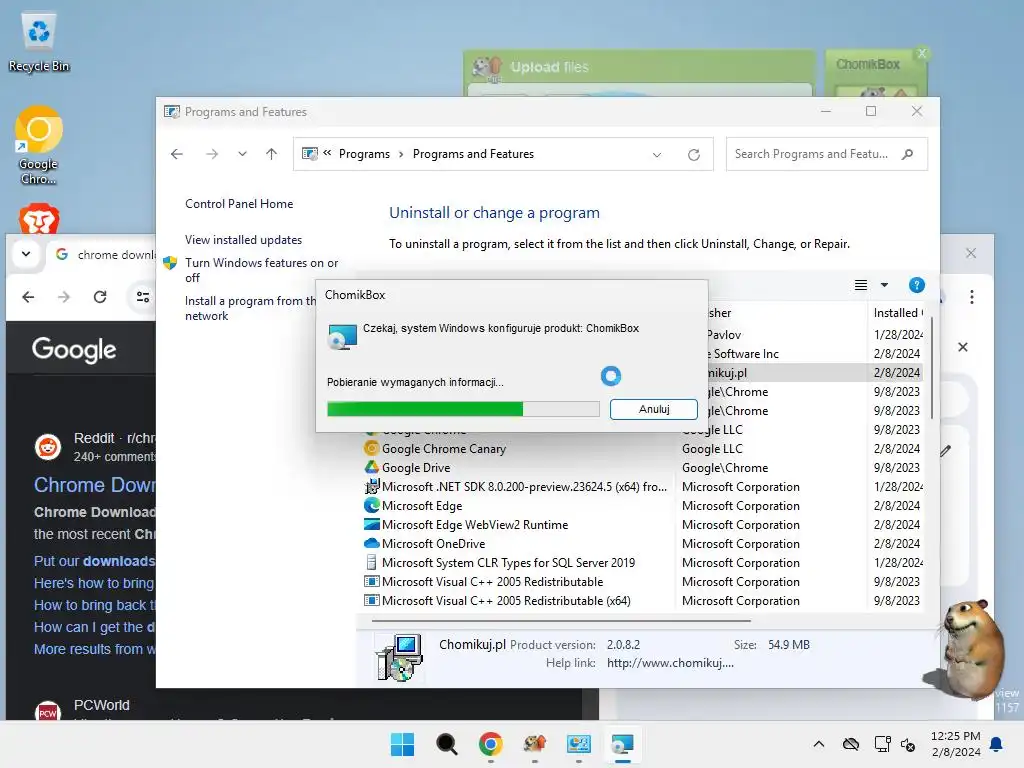Select Google Chrome Canary in the list
The height and width of the screenshot is (768, 1024).
pyautogui.click(x=443, y=449)
